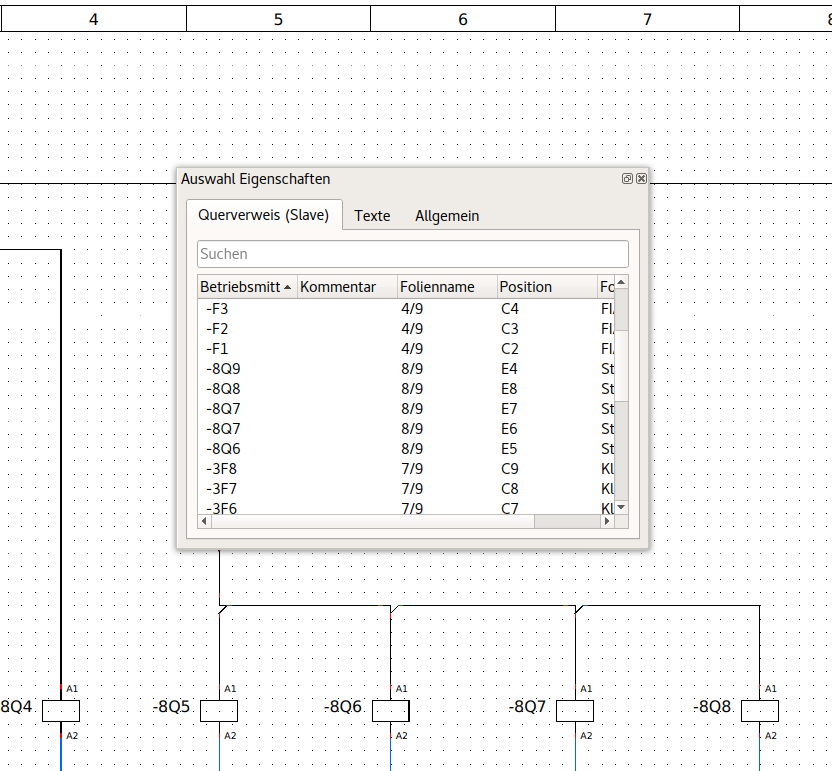Click the Suchen search field
Image resolution: width=832 pixels, height=771 pixels.
pyautogui.click(x=413, y=254)
